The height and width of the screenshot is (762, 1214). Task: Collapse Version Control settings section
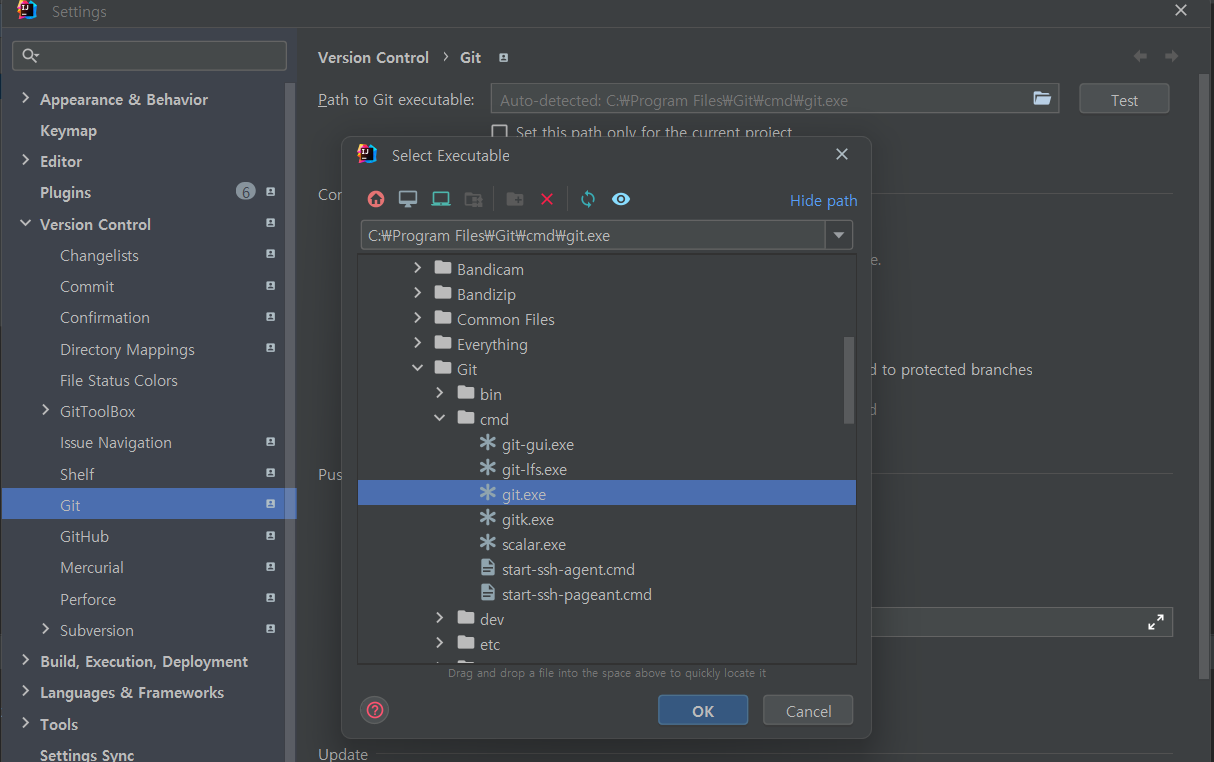pyautogui.click(x=26, y=224)
